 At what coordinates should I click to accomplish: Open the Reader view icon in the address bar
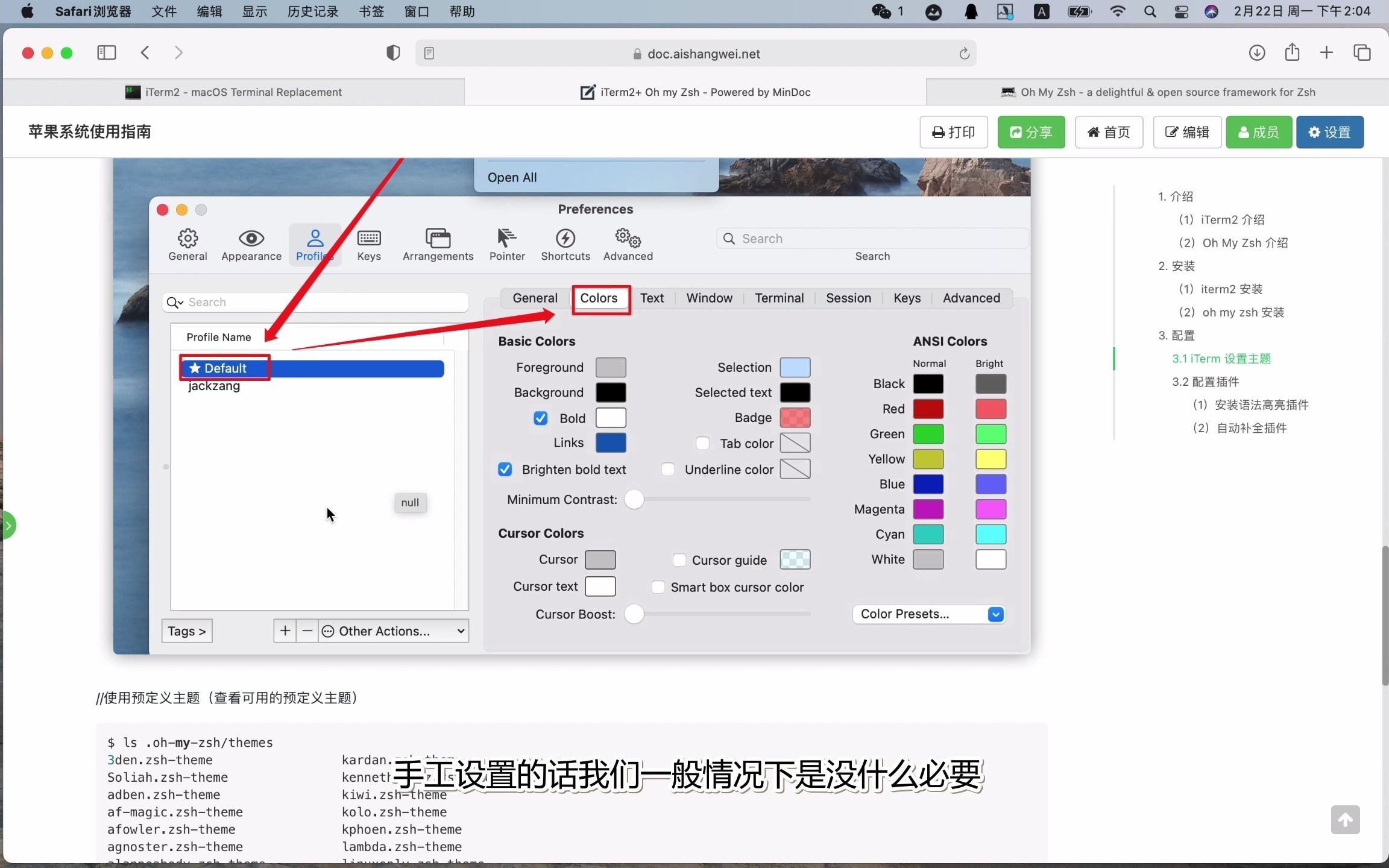[x=429, y=54]
